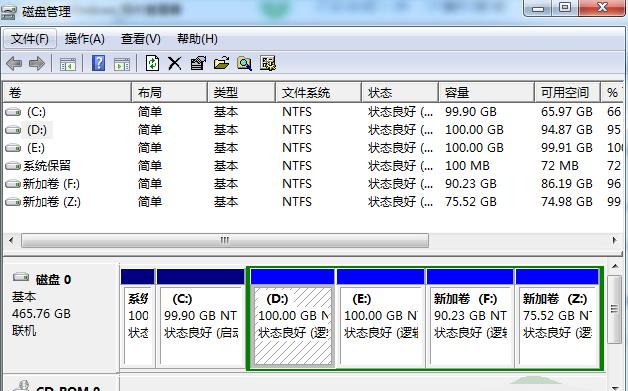
Task: Toggle the console tree pane icon
Action: point(68,64)
